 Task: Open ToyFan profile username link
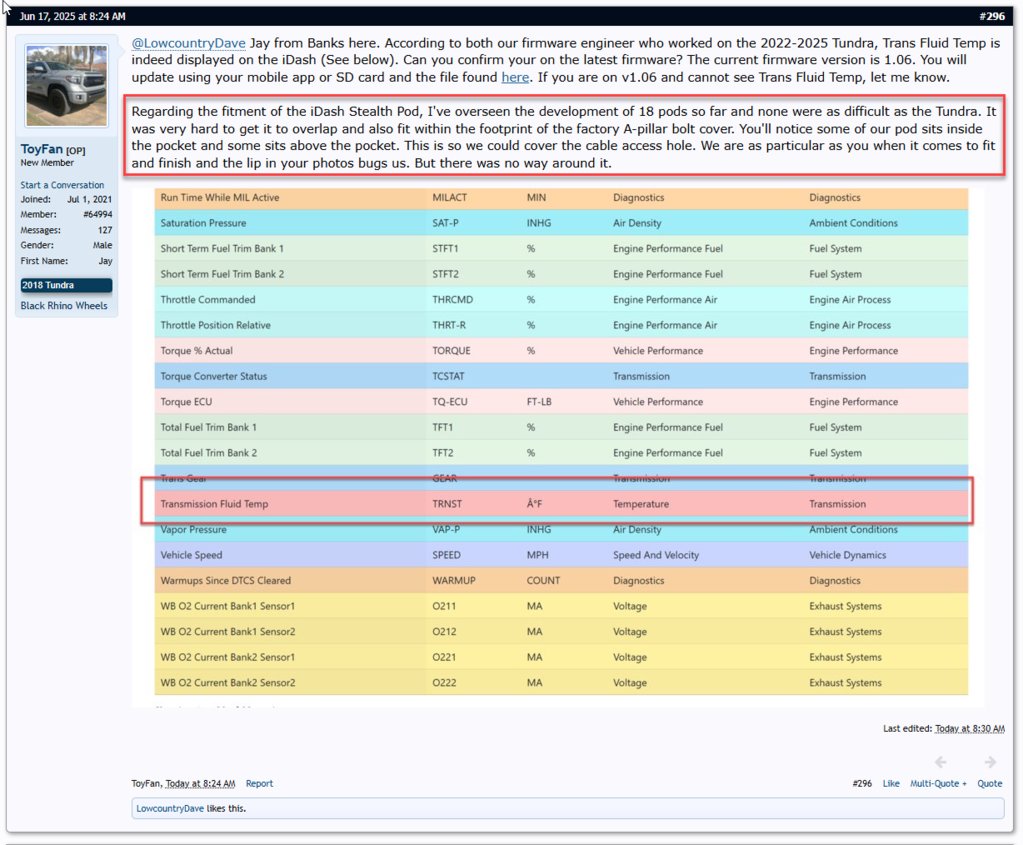(41, 149)
